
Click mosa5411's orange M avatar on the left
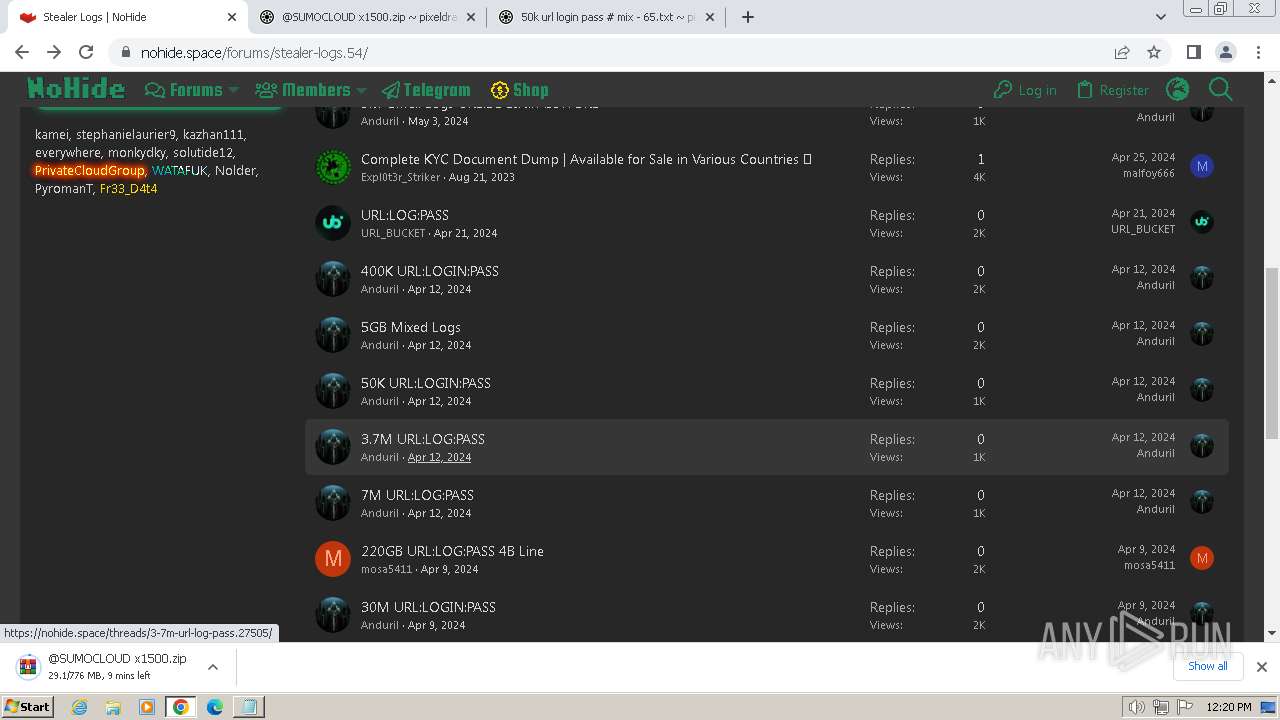coord(333,558)
